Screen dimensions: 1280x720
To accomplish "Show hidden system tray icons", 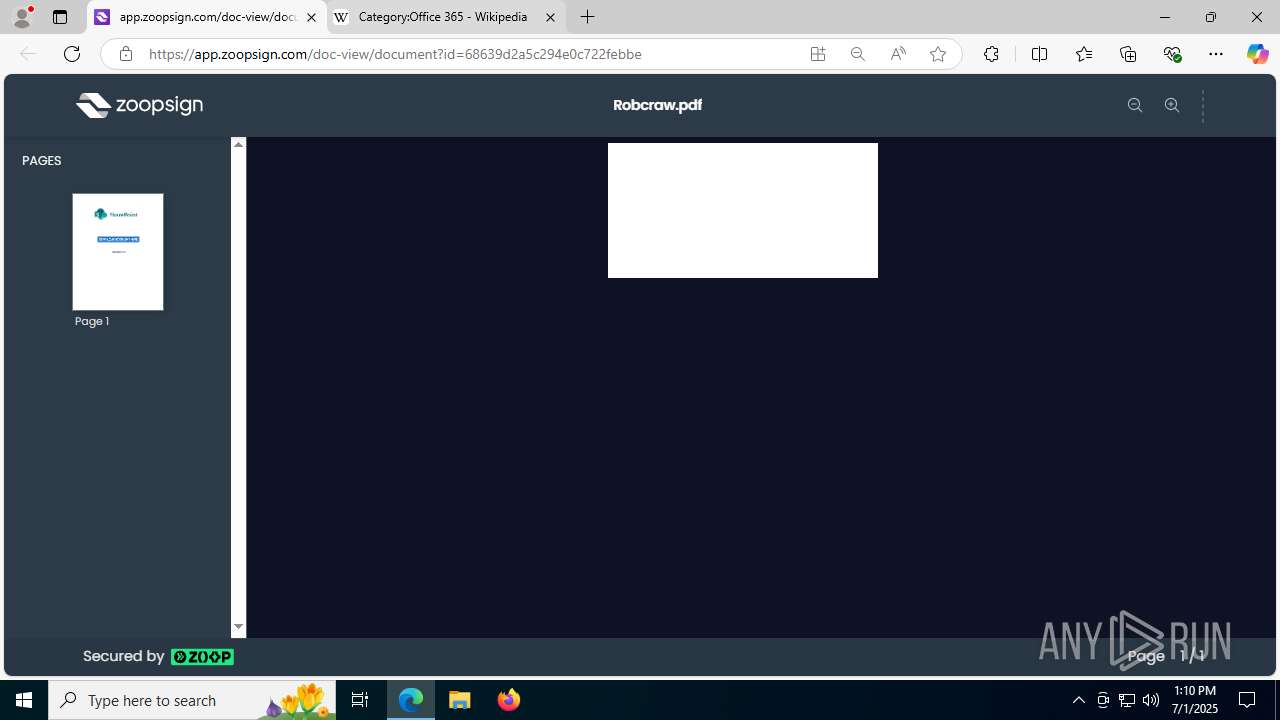I will (1079, 700).
